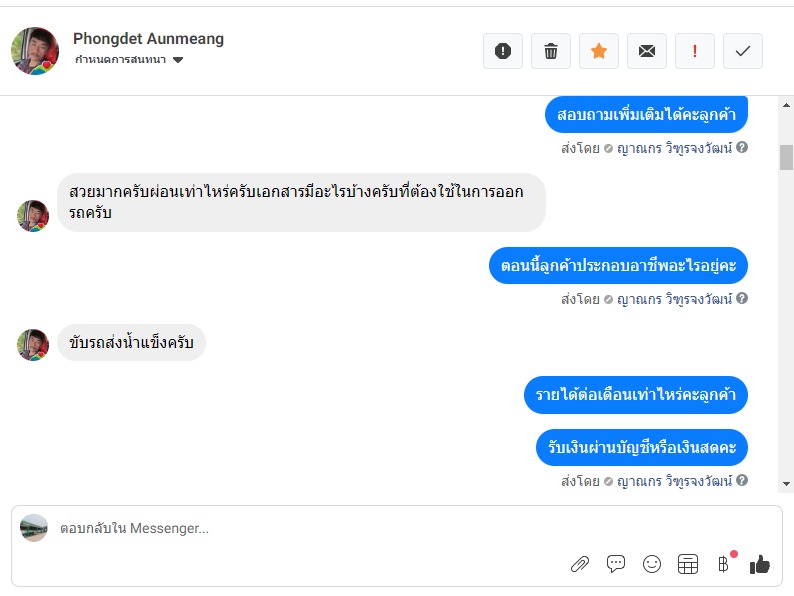The height and width of the screenshot is (596, 794).
Task: Flag conversation with red exclamation mark
Action: [x=695, y=51]
